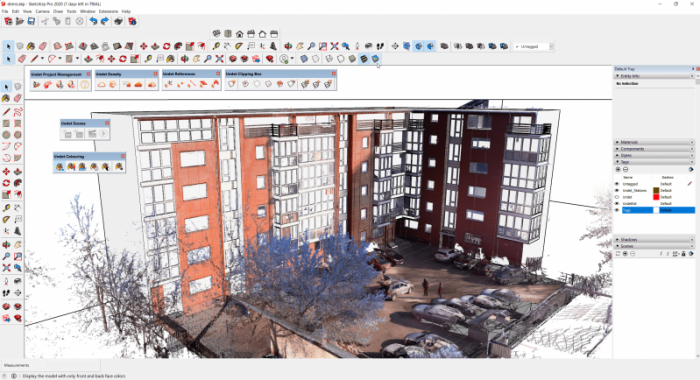Click Update Scene refresh button
700x380 pixels.
618,254
